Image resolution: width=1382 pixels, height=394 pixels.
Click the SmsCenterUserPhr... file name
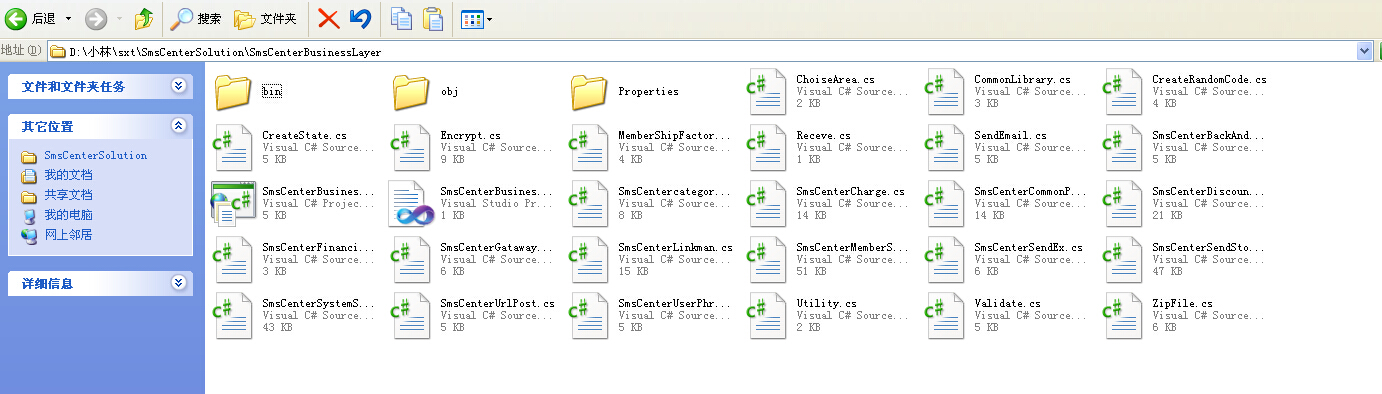674,303
